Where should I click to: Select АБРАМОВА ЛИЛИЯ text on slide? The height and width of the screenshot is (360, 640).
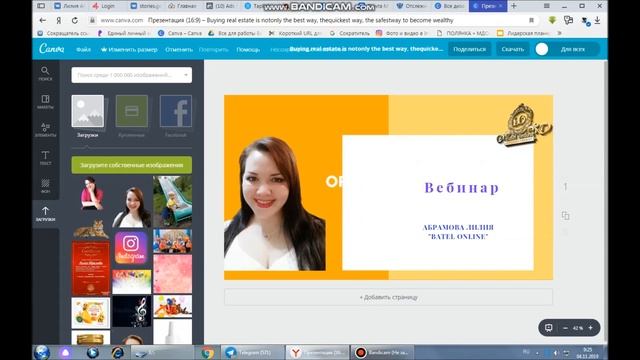click(x=458, y=227)
